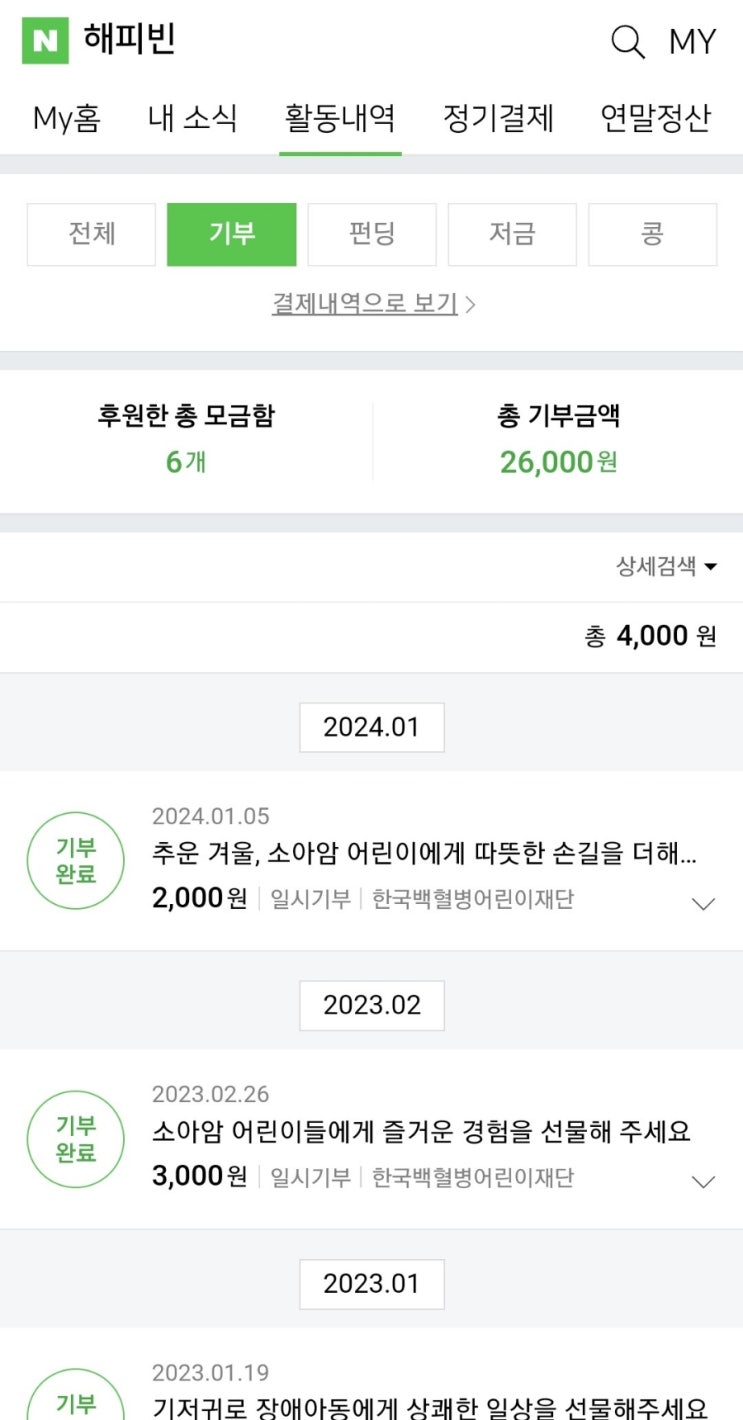The width and height of the screenshot is (743, 1420).
Task: Open 소아암 어린이들에게 즐거운 경험 donation title
Action: [421, 1132]
